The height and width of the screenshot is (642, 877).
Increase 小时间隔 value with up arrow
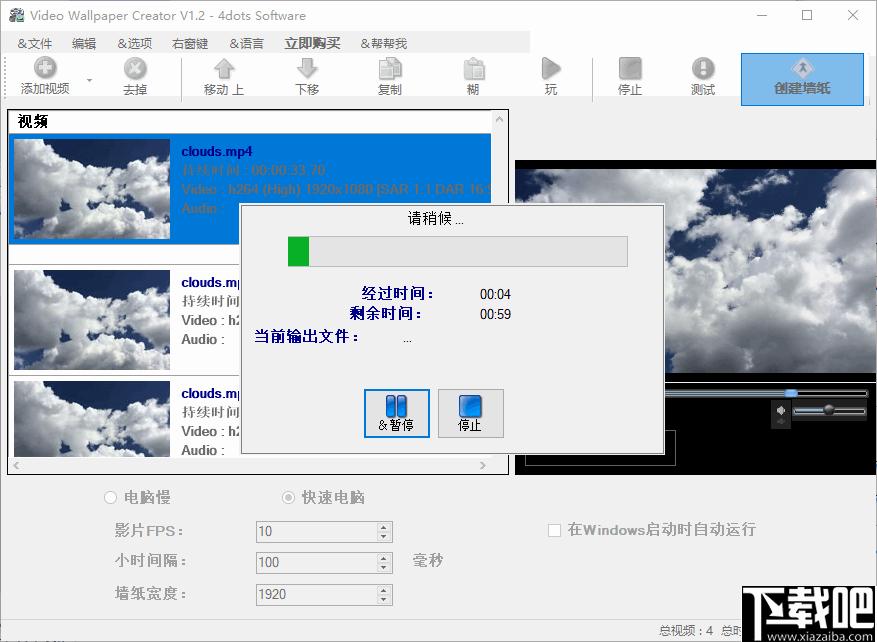[x=384, y=558]
